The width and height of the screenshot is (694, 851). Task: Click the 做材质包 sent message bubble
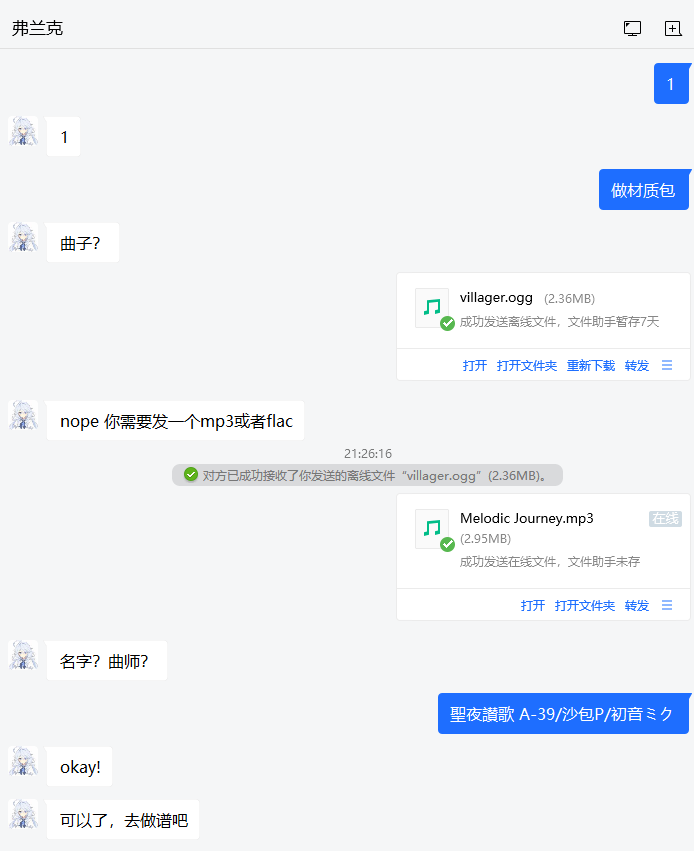tap(644, 189)
